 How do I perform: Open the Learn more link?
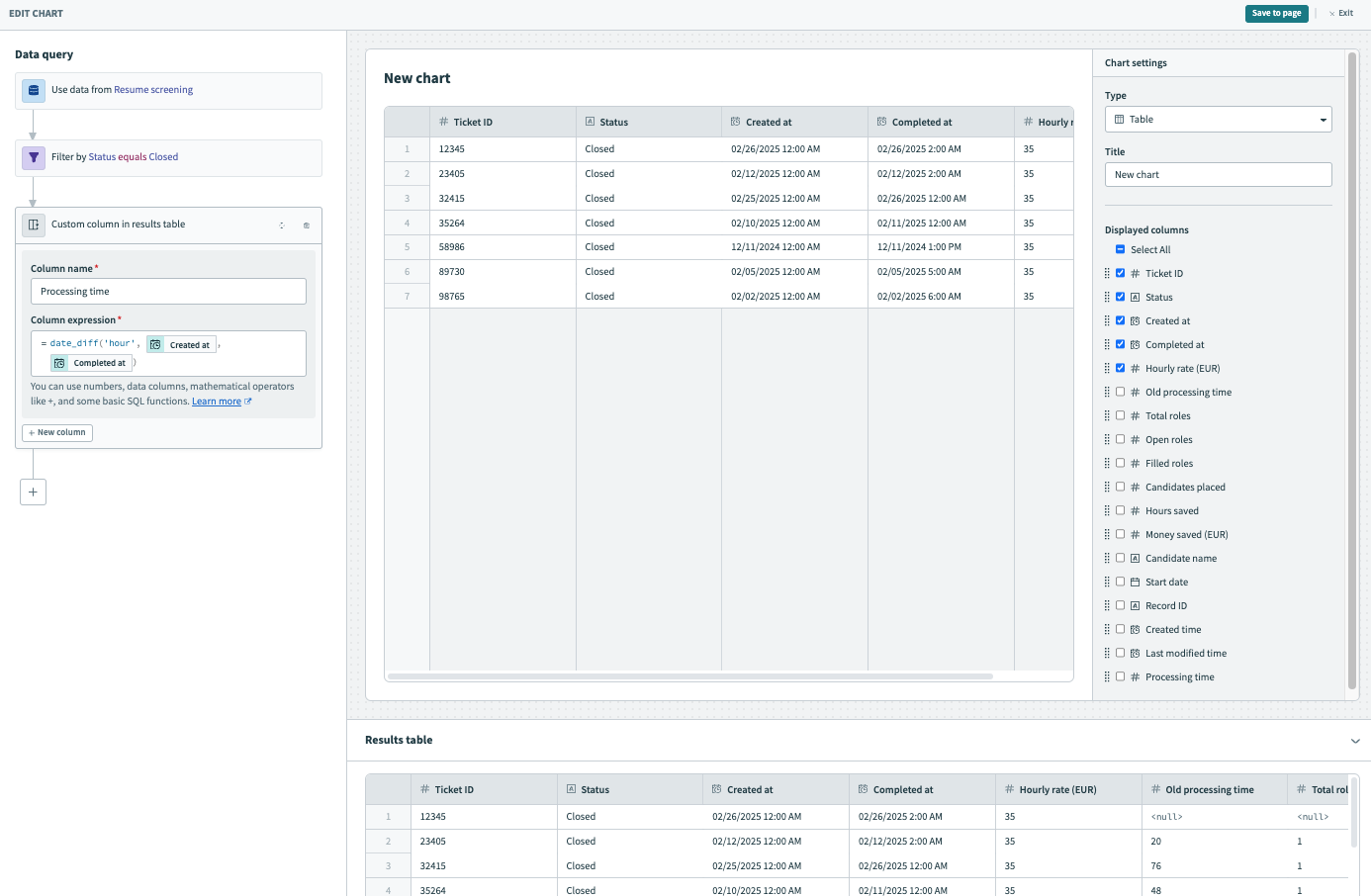217,402
